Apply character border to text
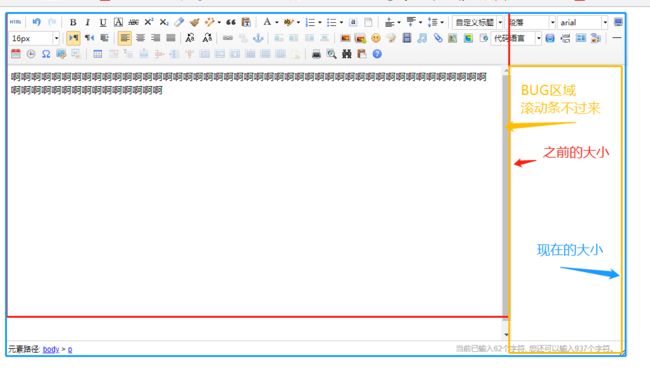The height and width of the screenshot is (376, 650). click(x=118, y=22)
